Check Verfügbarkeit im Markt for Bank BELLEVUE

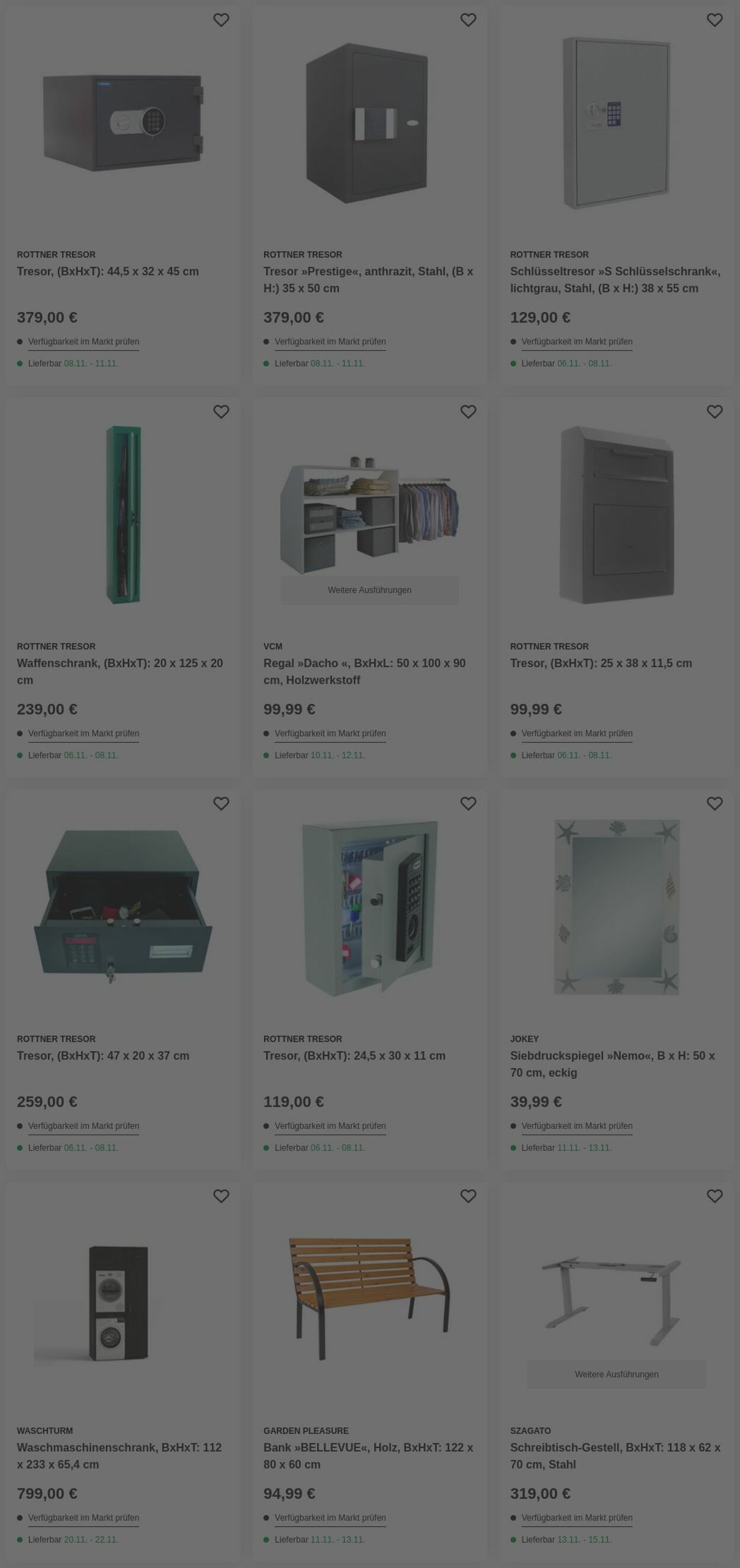point(330,1518)
